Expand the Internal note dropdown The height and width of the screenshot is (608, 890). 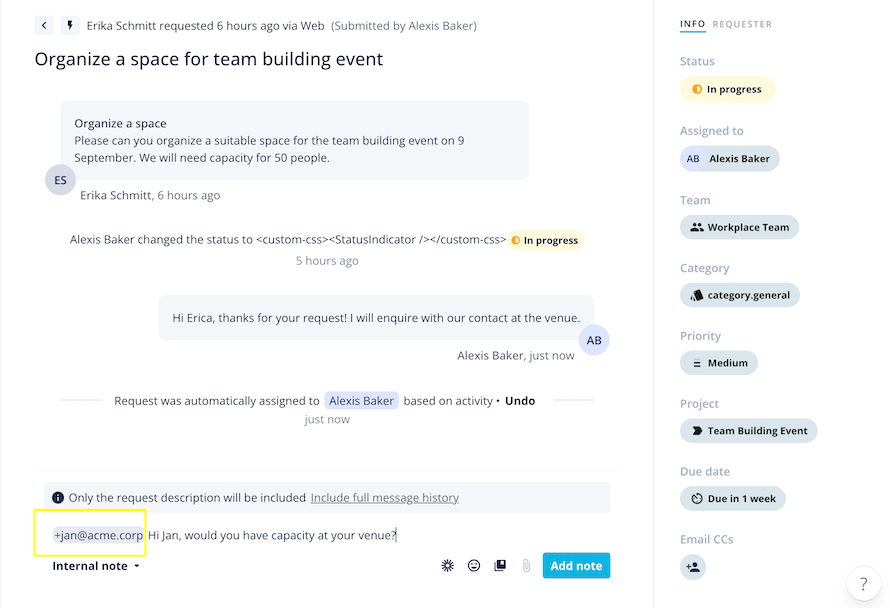96,566
